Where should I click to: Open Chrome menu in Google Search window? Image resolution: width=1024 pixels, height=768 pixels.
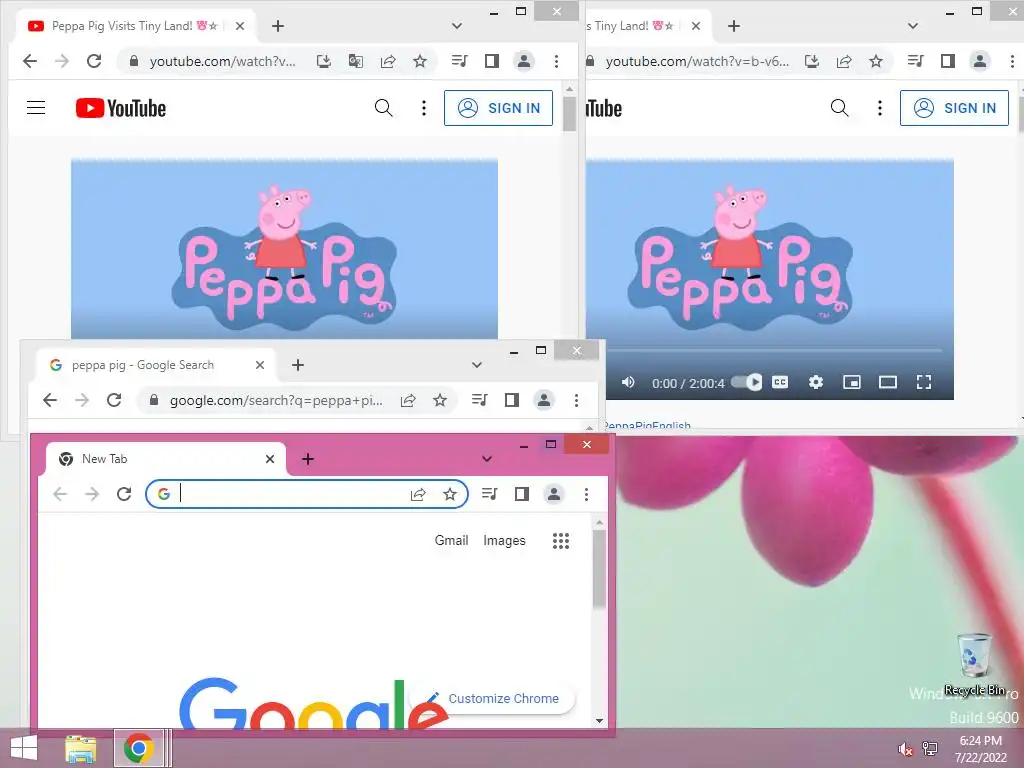576,400
